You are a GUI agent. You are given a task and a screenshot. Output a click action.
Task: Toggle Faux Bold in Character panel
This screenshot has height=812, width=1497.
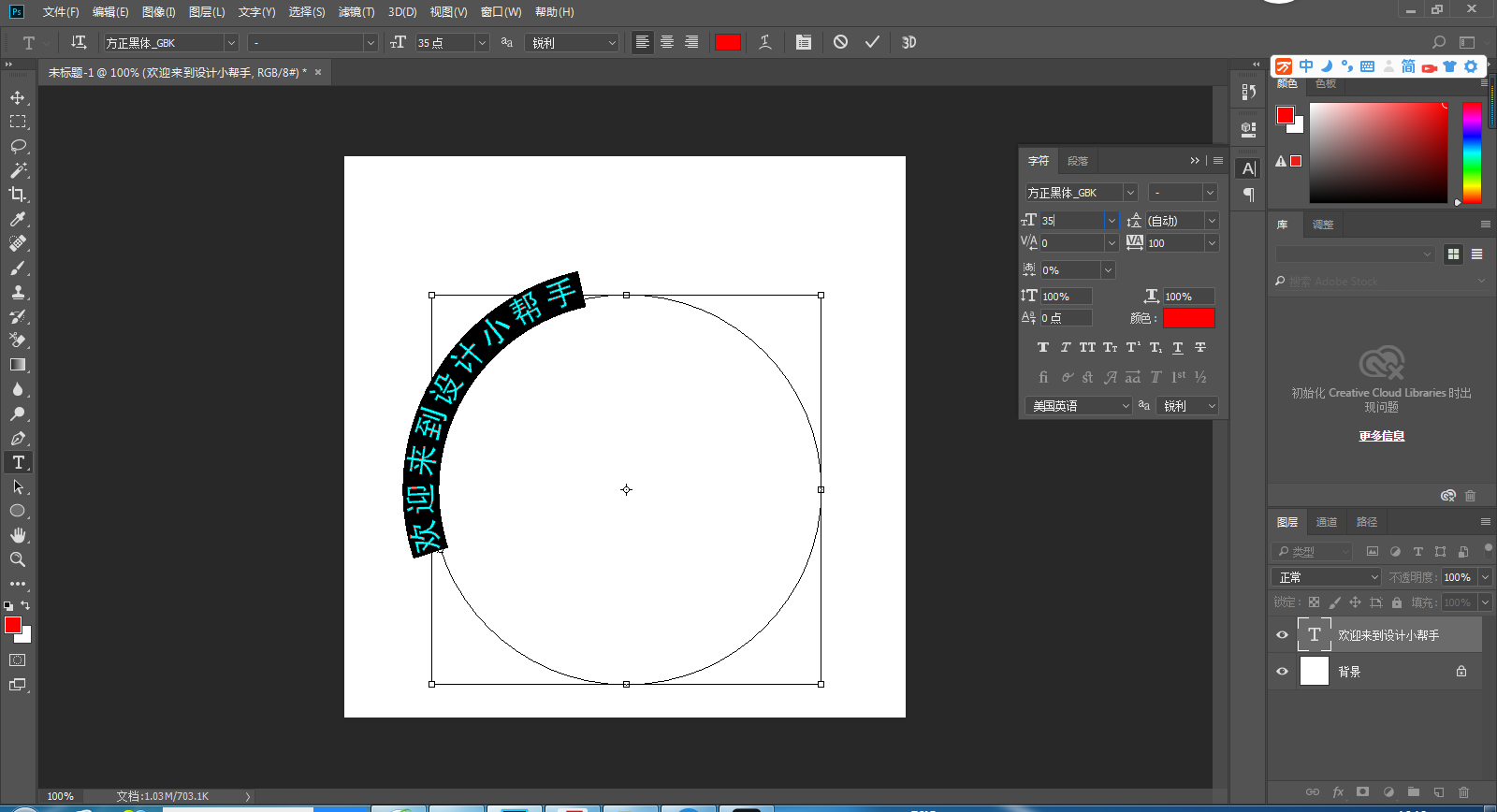point(1043,347)
